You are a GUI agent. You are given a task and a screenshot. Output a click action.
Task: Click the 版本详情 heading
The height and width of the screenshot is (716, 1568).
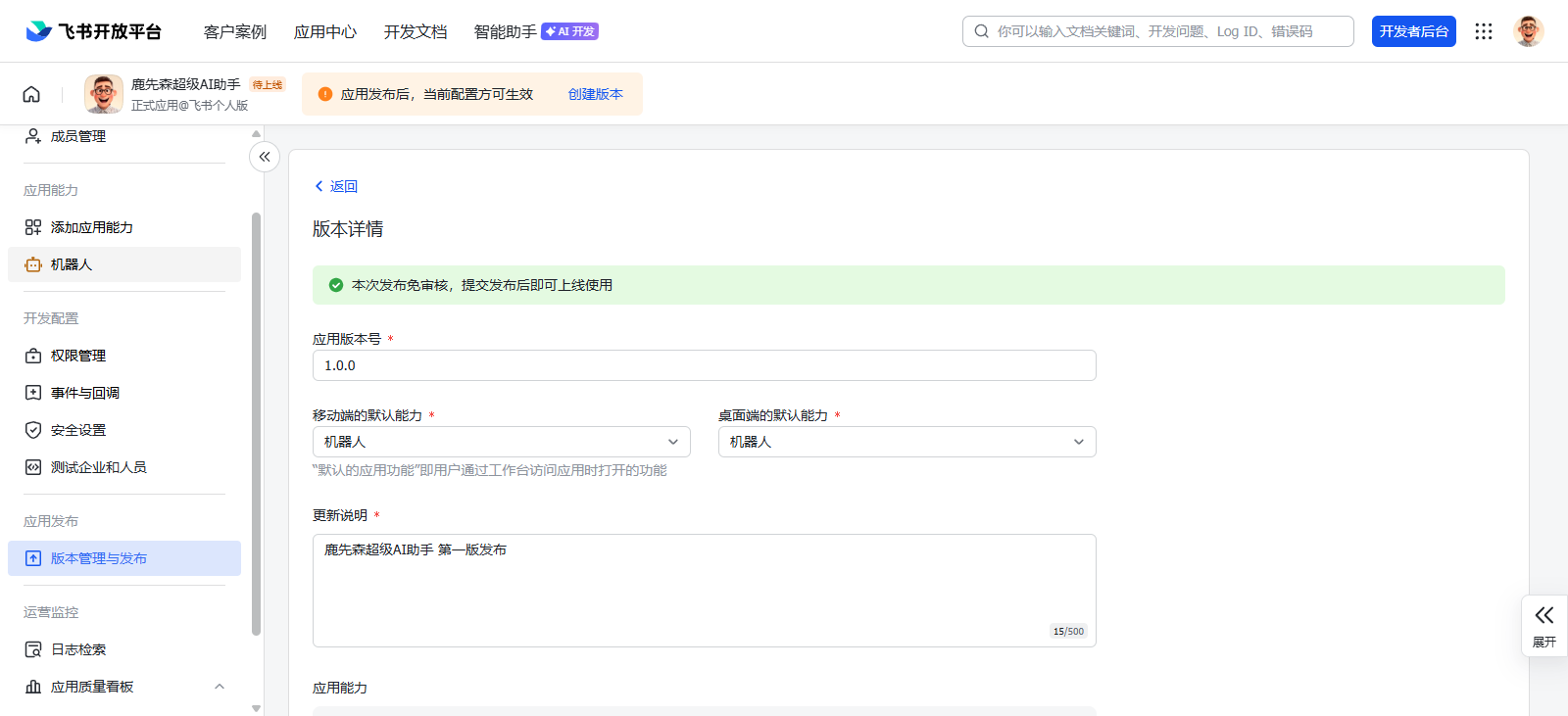tap(348, 229)
